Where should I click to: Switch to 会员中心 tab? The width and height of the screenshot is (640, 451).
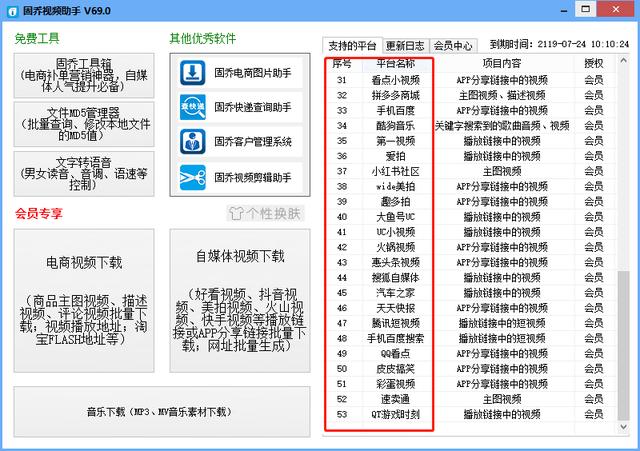point(453,46)
